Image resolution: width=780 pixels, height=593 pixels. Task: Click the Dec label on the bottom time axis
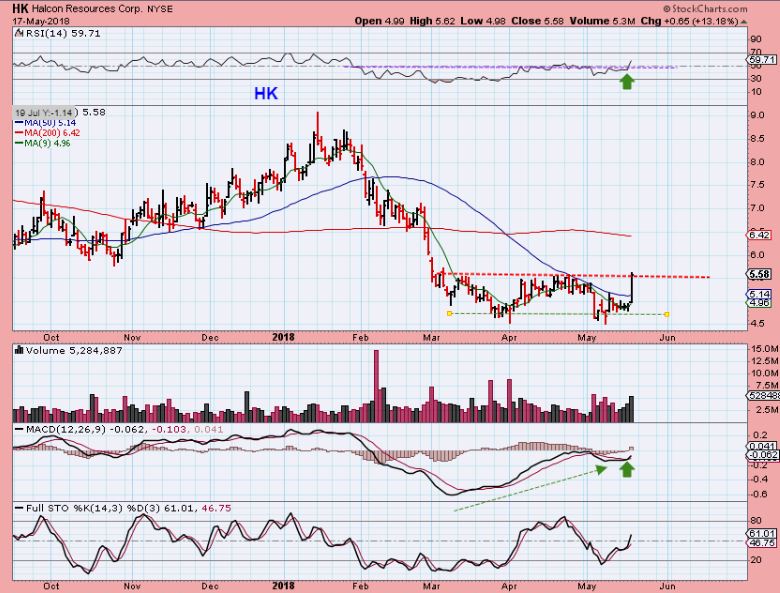[x=210, y=586]
